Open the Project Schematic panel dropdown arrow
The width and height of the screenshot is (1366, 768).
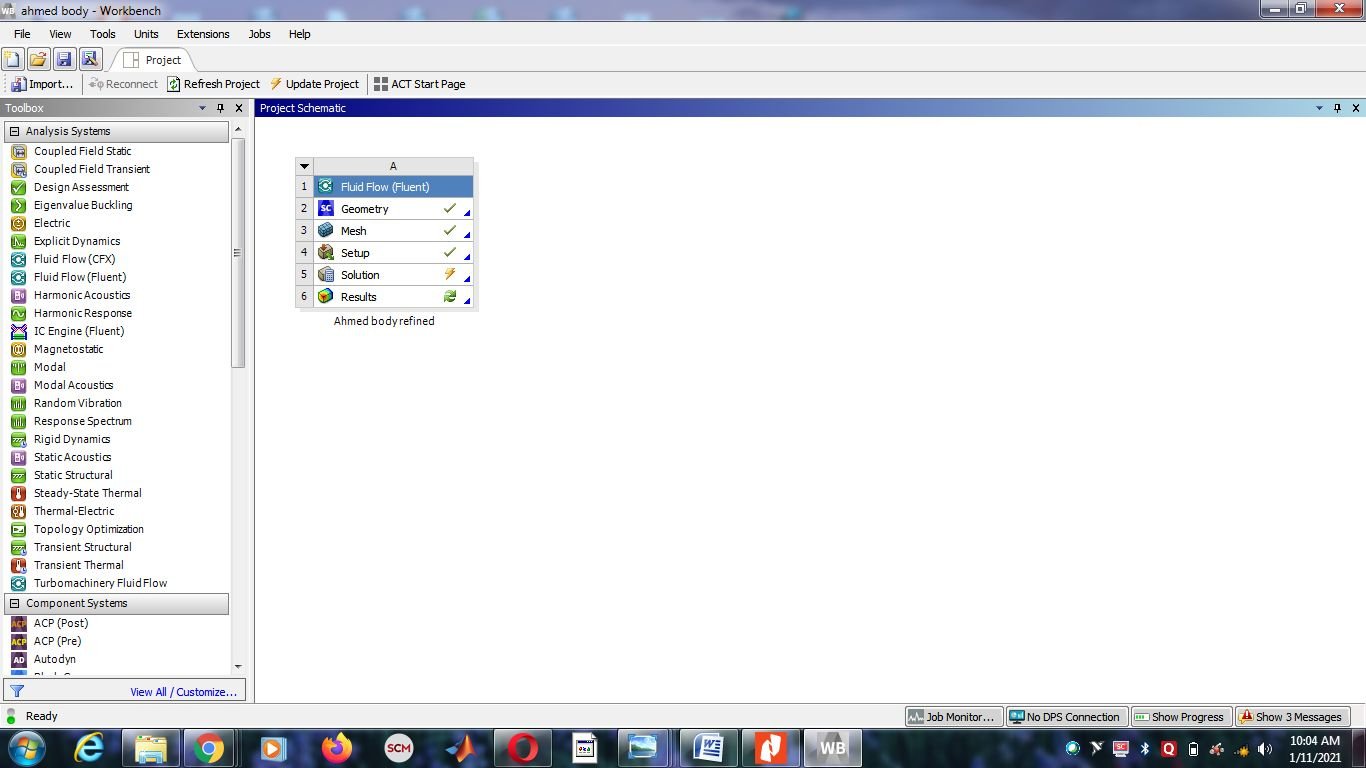click(1320, 108)
